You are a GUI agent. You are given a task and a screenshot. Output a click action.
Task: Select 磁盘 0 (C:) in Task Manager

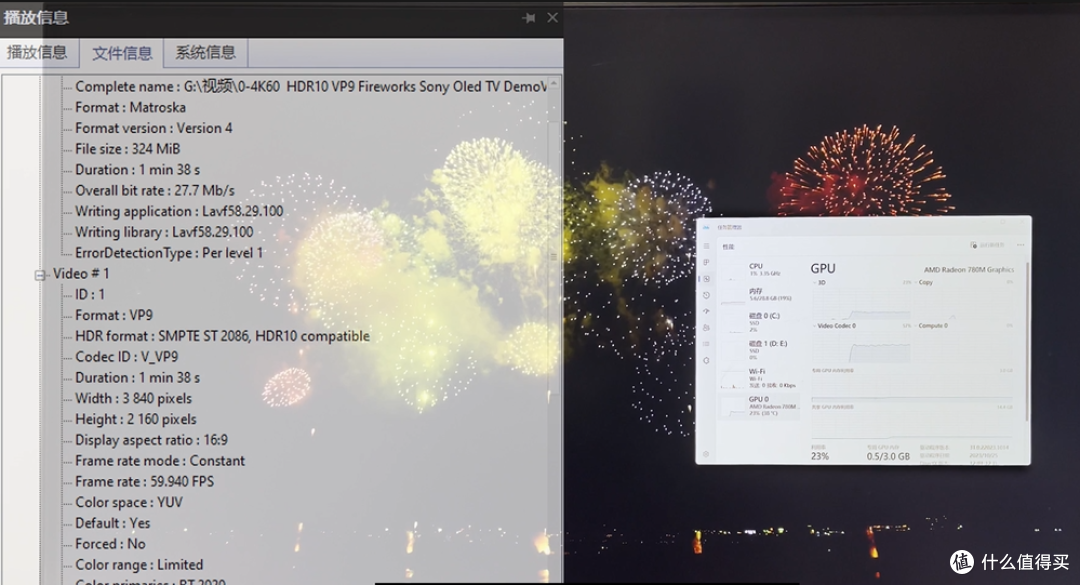[x=760, y=322]
